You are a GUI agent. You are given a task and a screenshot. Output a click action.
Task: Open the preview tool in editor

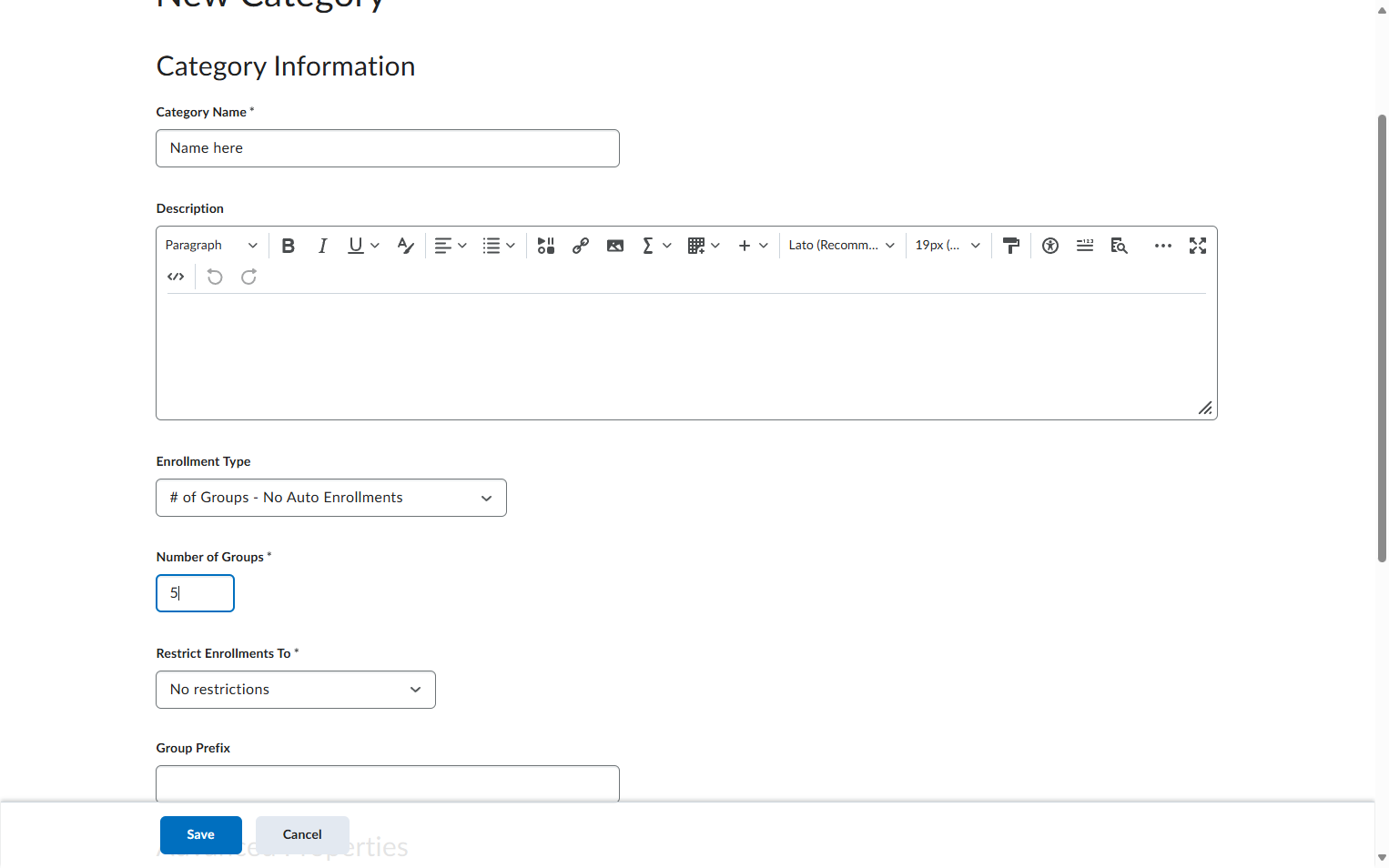click(x=1120, y=246)
